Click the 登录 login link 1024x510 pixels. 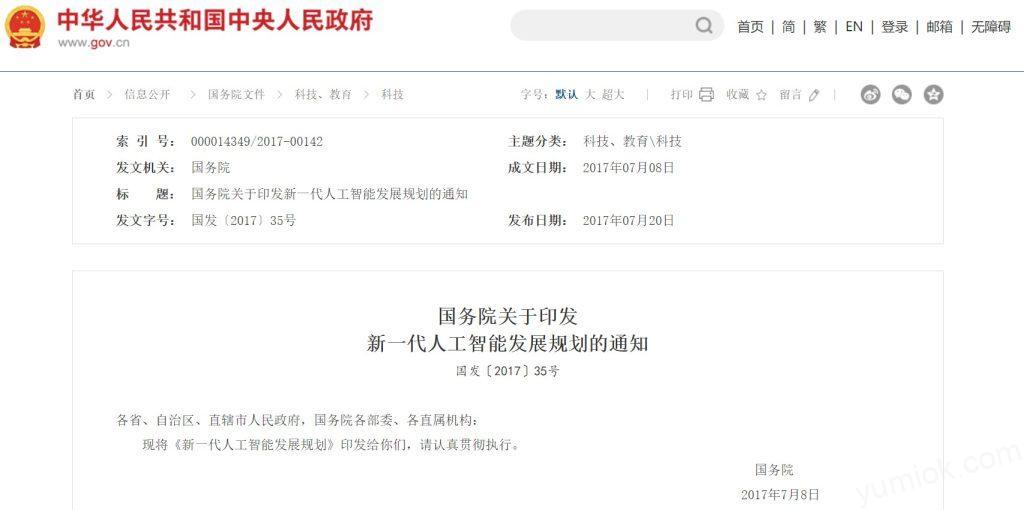pyautogui.click(x=895, y=27)
